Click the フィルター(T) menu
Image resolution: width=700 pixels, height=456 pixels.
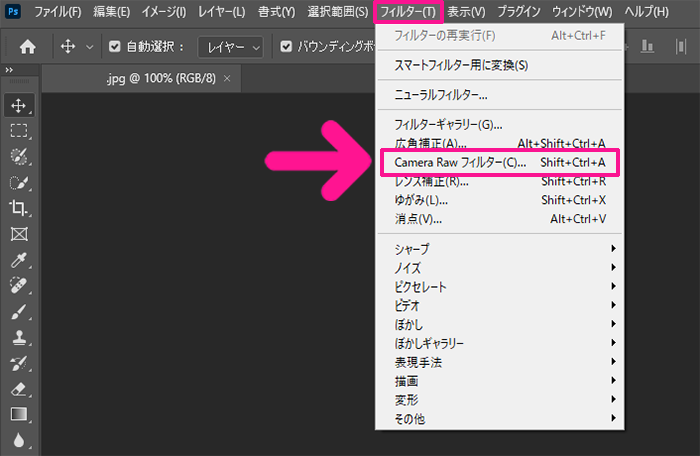pos(408,12)
